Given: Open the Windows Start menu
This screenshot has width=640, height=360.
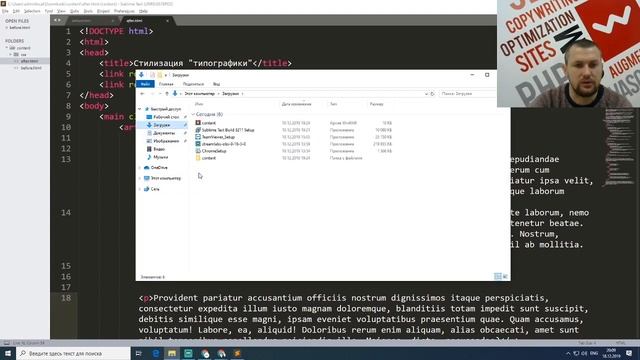Looking at the screenshot, I should (x=8, y=353).
